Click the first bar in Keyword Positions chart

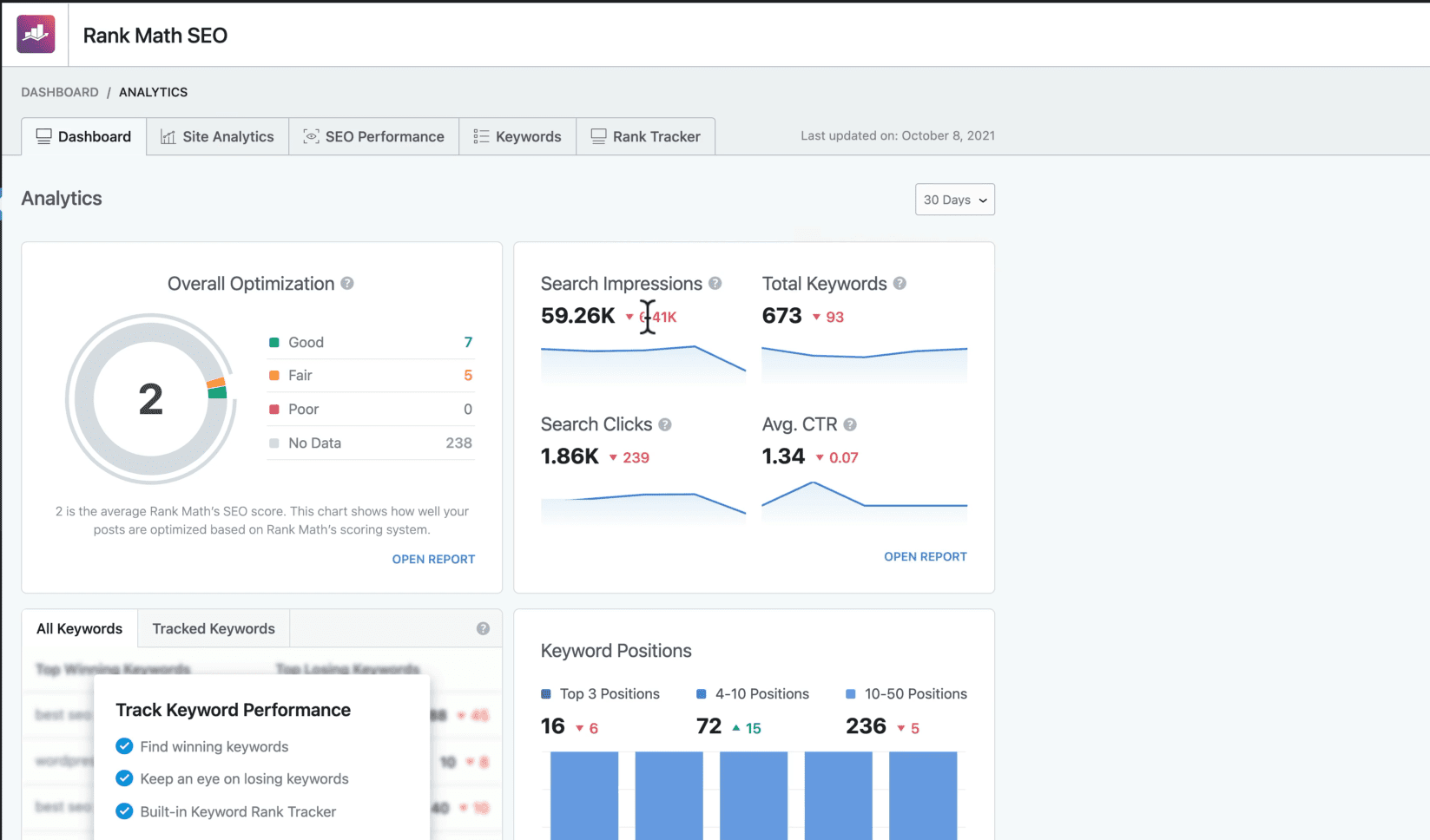point(584,796)
